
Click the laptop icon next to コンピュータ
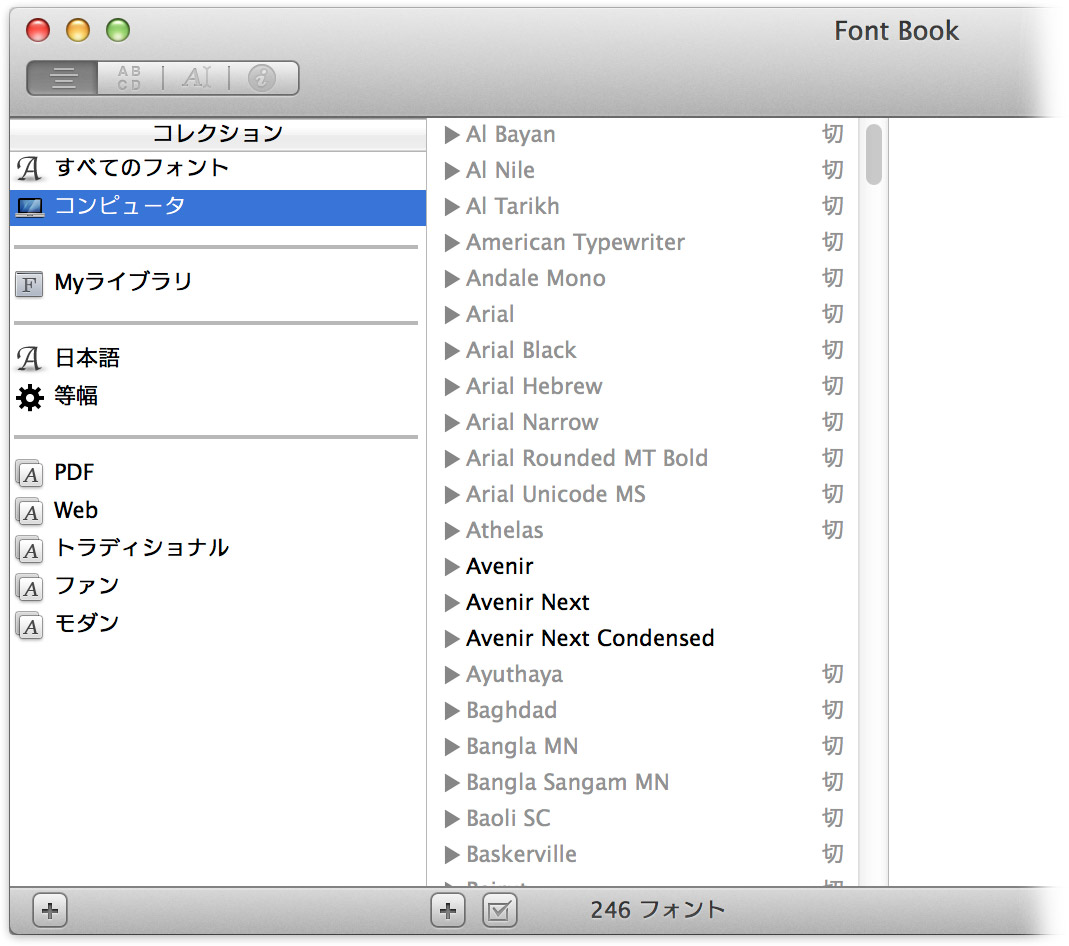(30, 207)
